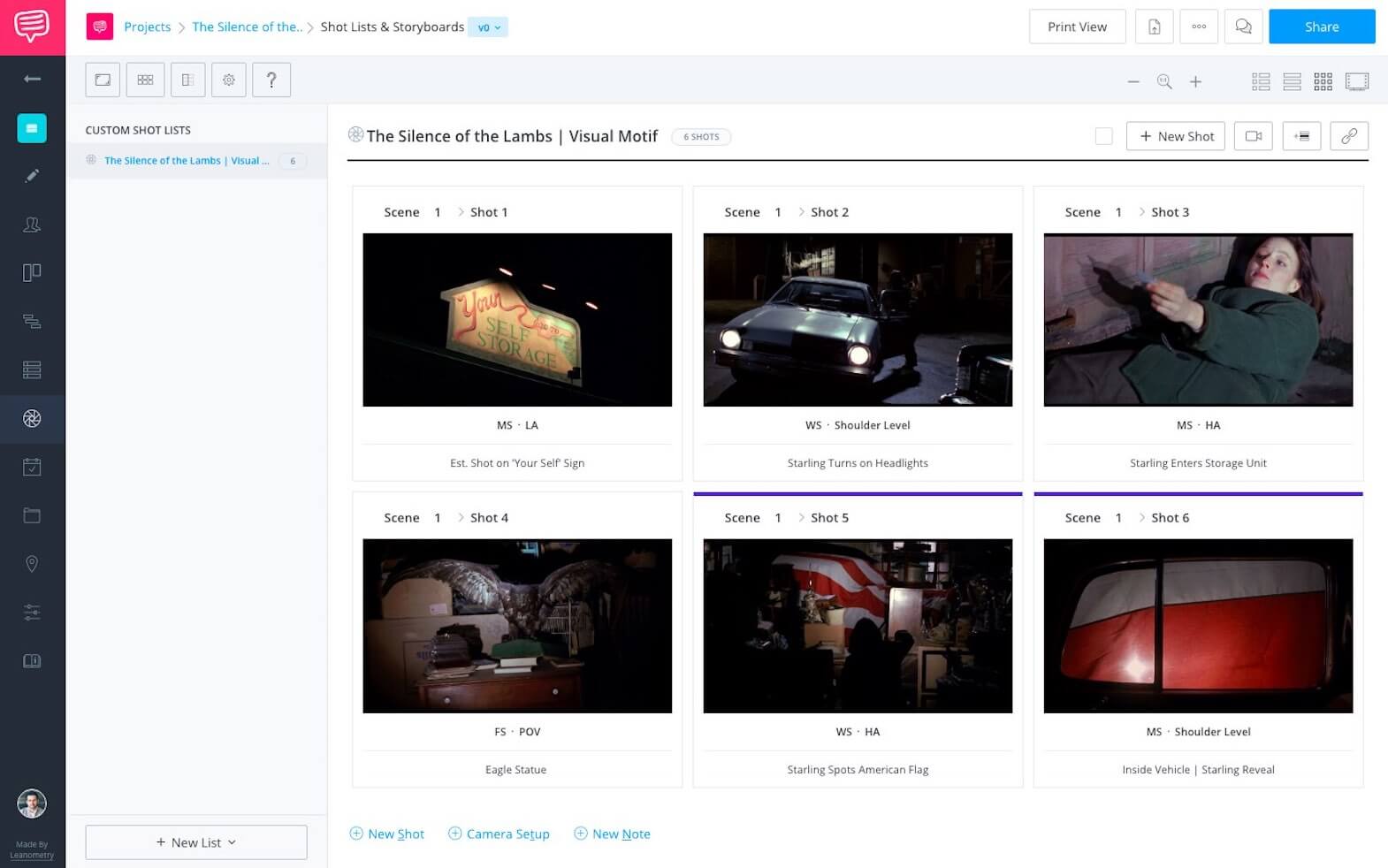Switch to the slideshow view layout
Viewport: 1388px width, 868px height.
click(x=1356, y=81)
